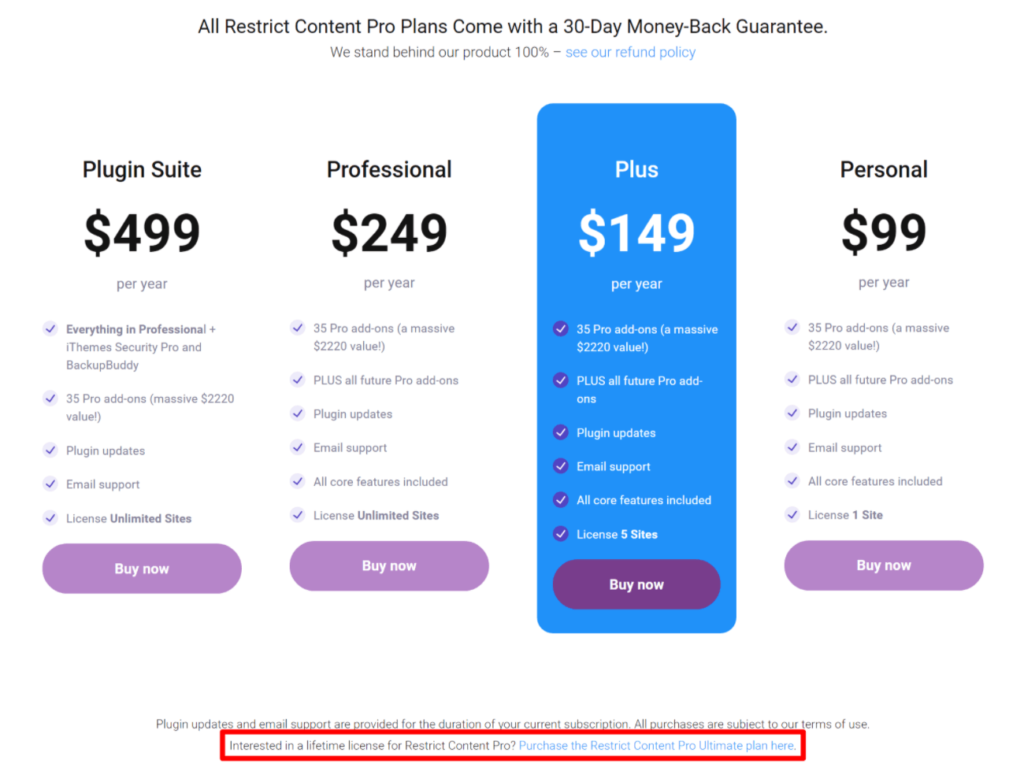
Task: Click checkmark beside Plus Email support
Action: pos(560,466)
